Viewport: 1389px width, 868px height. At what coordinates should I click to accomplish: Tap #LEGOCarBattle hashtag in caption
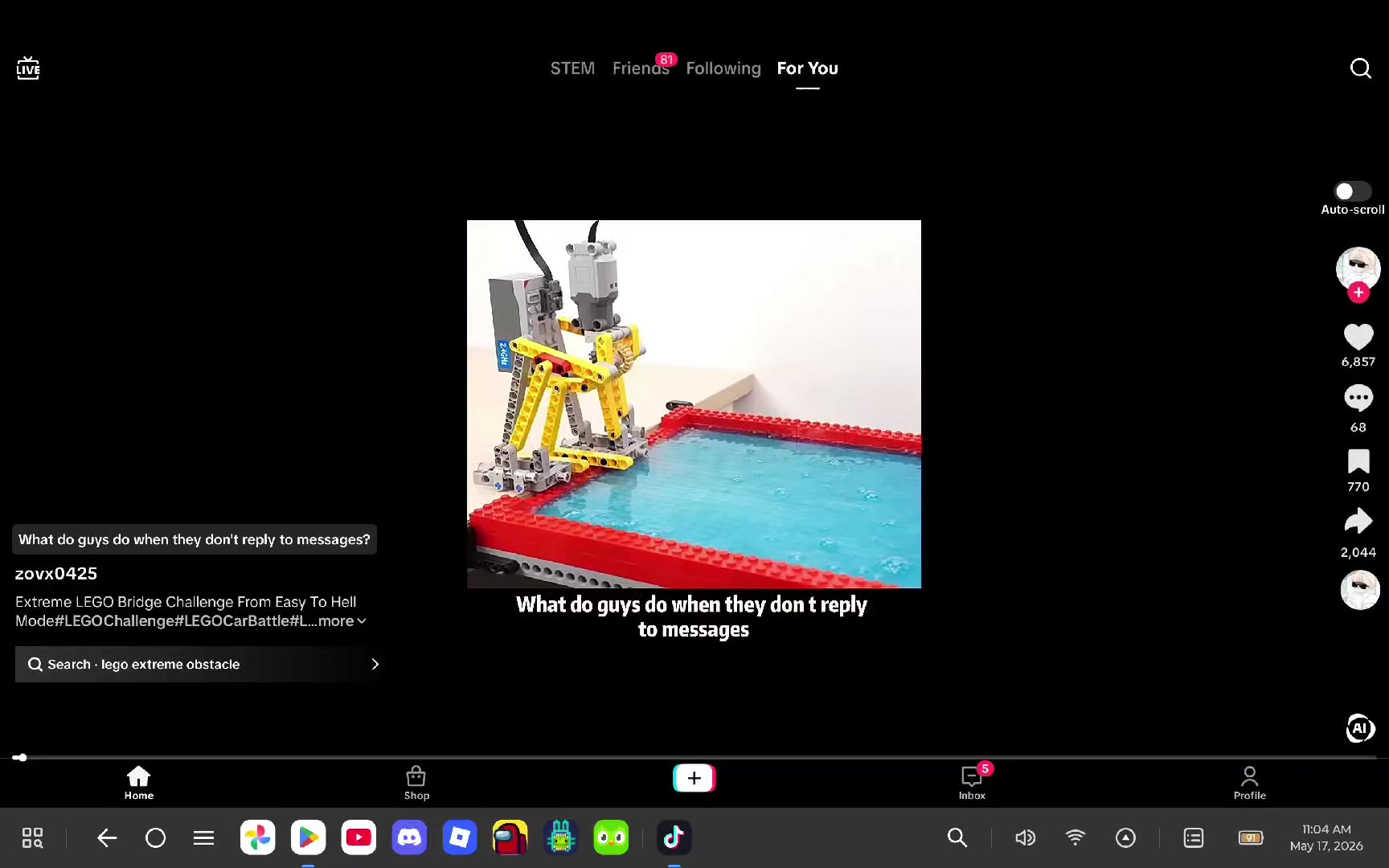pos(232,621)
